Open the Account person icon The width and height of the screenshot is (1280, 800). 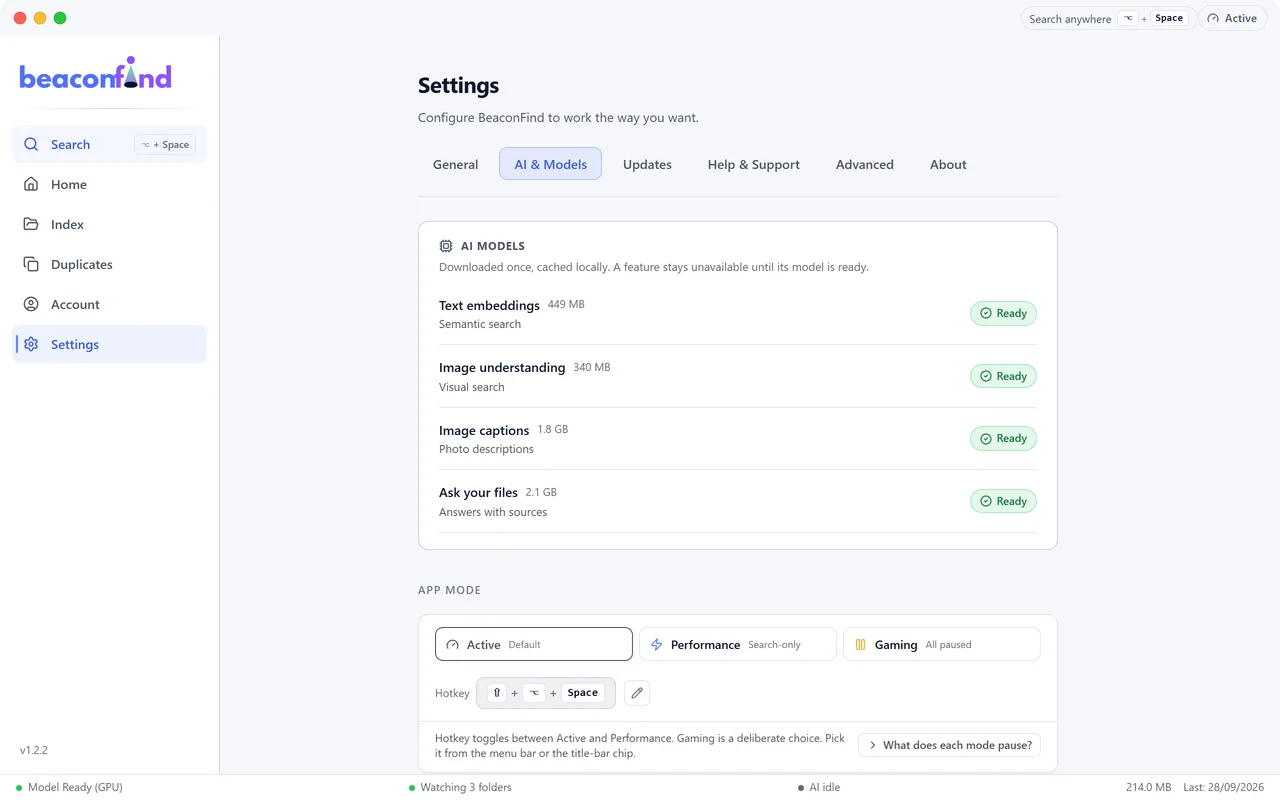31,304
